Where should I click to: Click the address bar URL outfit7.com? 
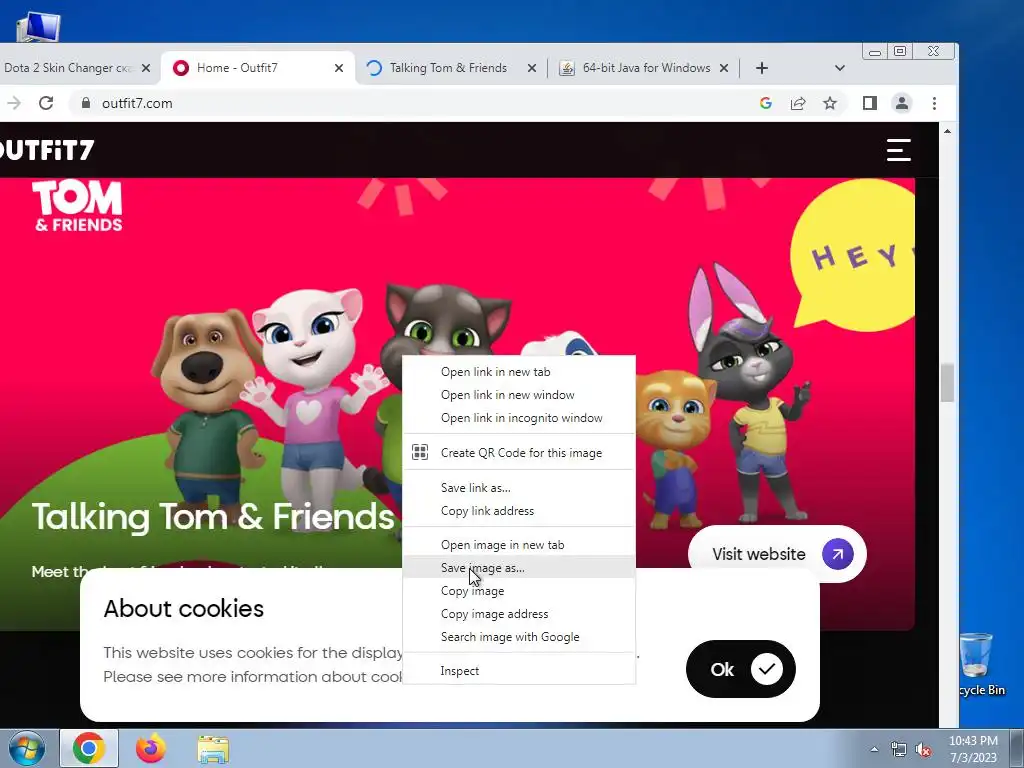pyautogui.click(x=137, y=103)
